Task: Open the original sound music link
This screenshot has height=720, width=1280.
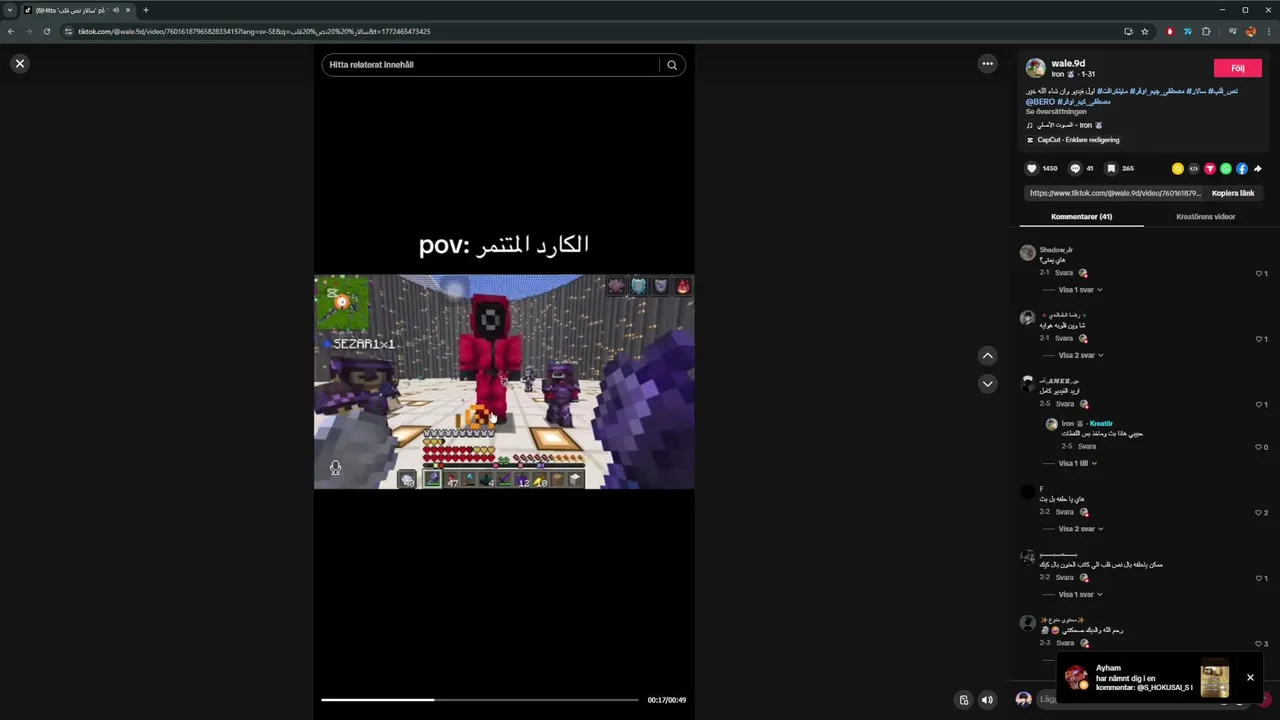Action: pos(1064,126)
